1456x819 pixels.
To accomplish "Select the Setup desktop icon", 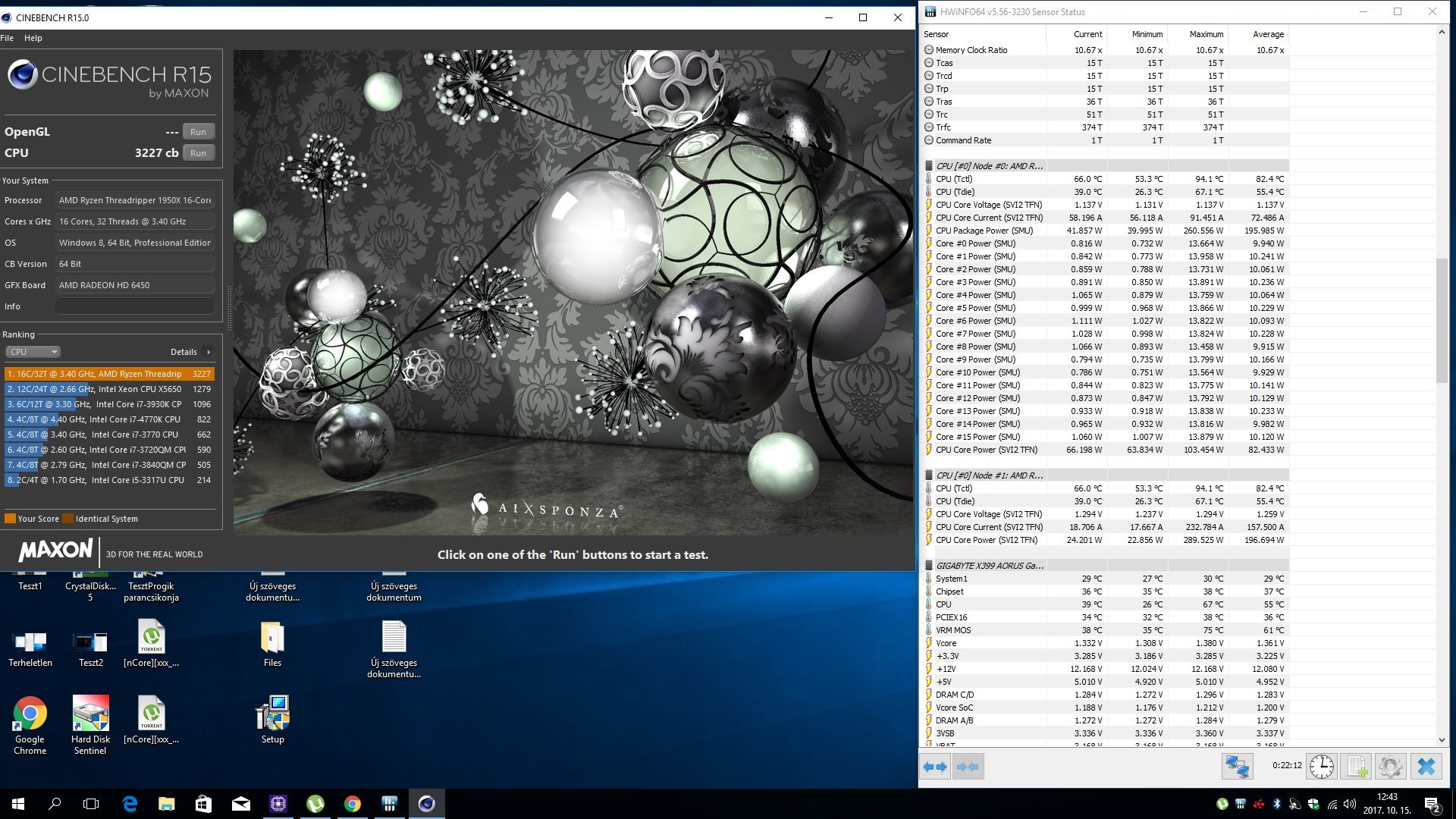I will click(272, 720).
